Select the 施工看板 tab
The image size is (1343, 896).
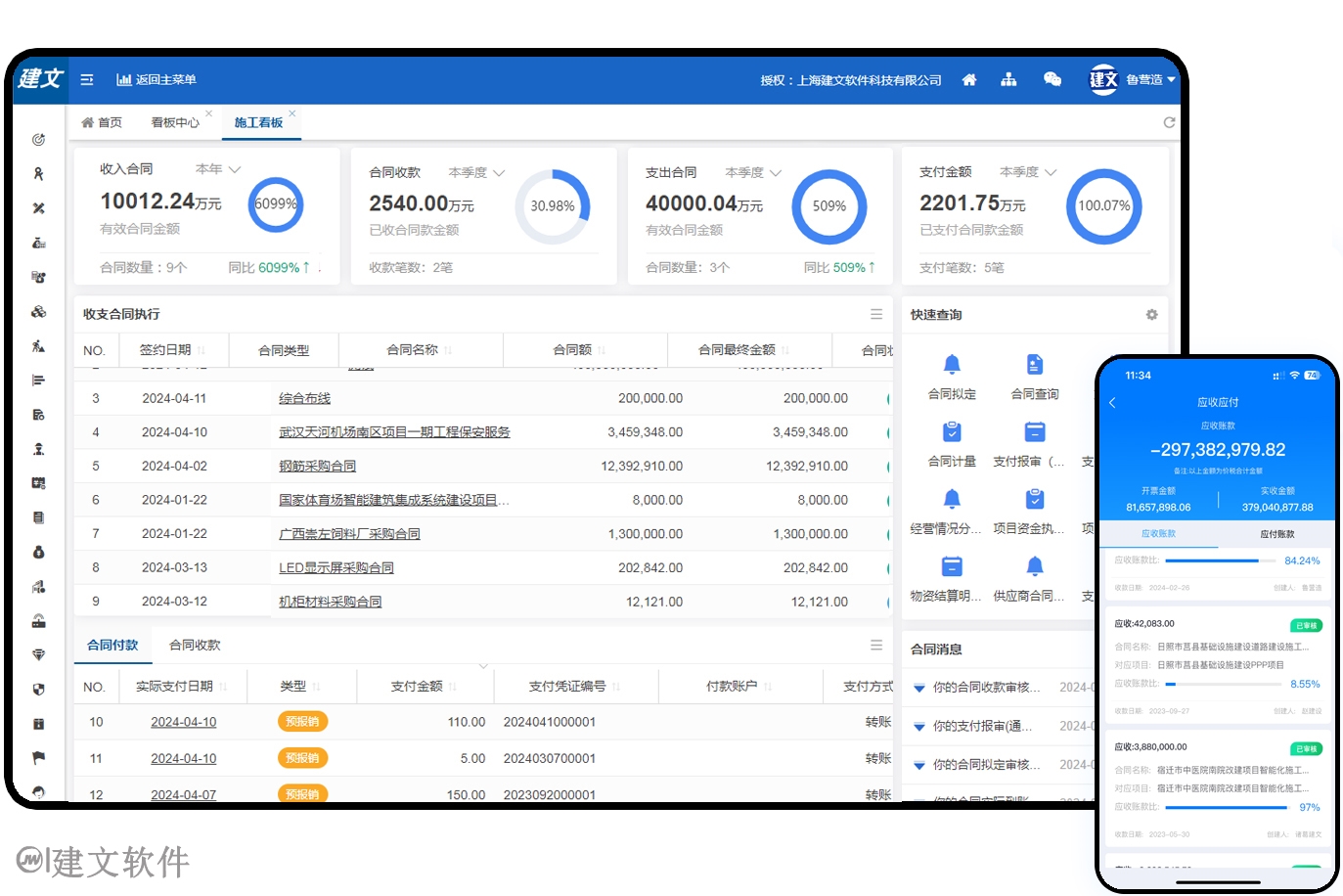(258, 122)
